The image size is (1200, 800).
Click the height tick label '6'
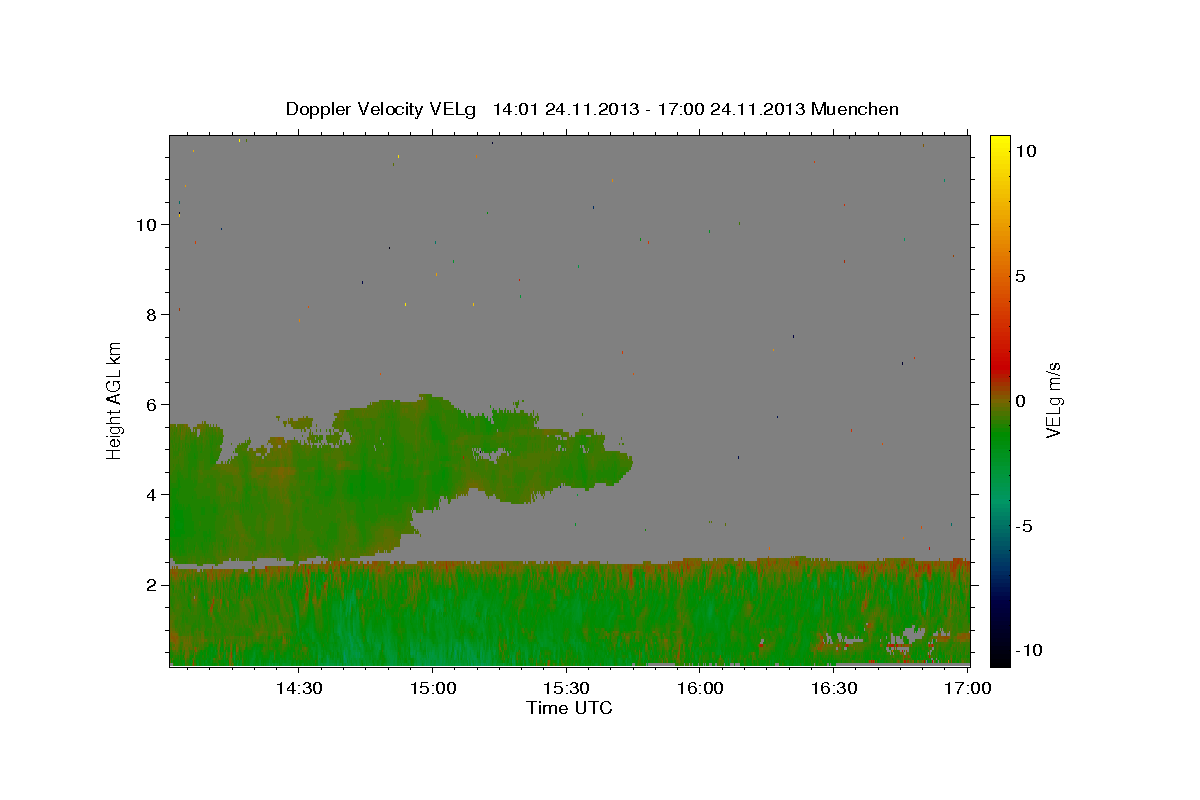(x=153, y=405)
